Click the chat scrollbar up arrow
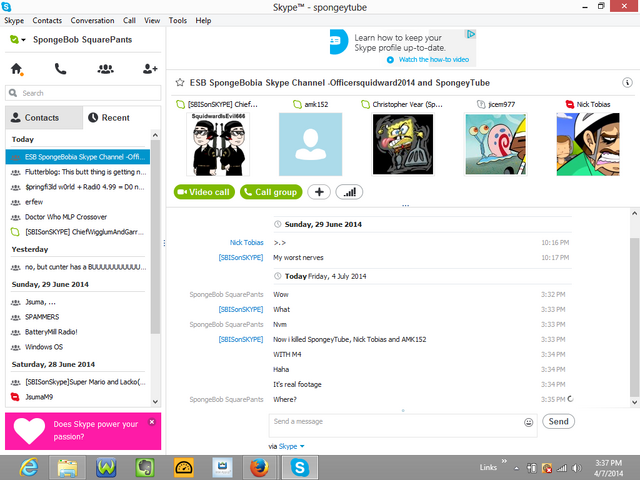The image size is (640, 480). click(634, 213)
